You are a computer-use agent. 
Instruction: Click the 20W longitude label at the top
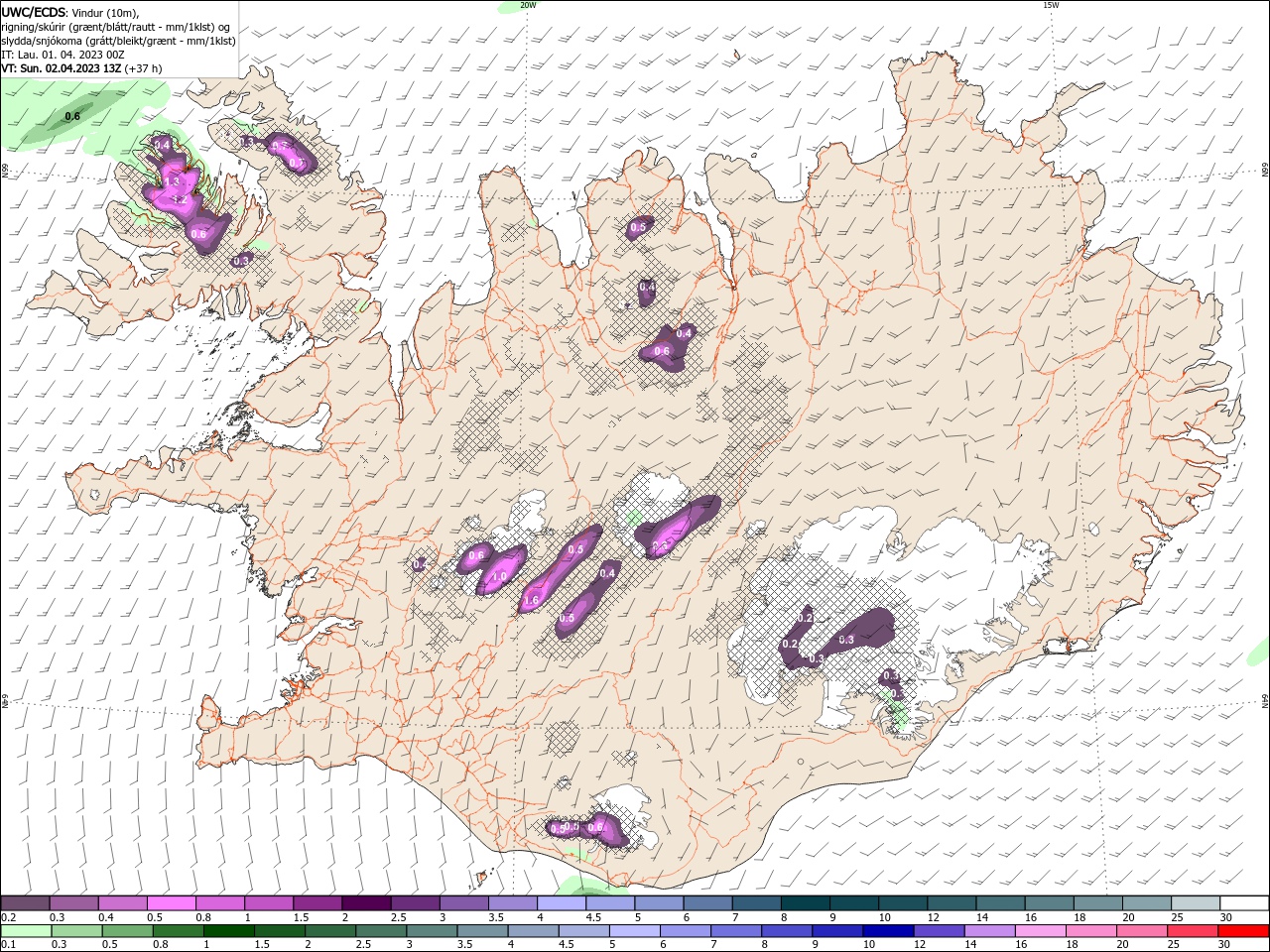click(x=528, y=5)
